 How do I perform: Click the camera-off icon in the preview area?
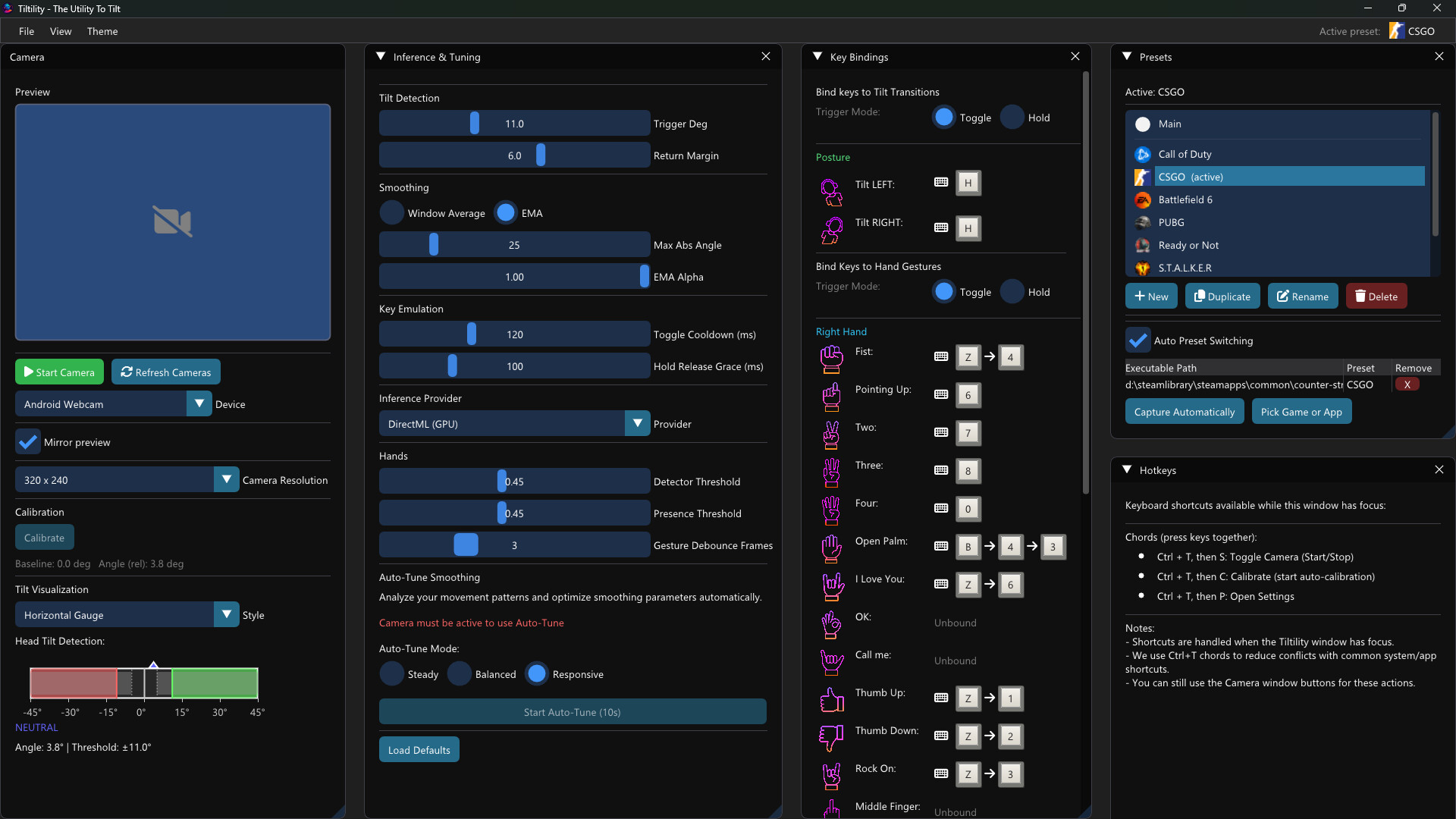[171, 221]
